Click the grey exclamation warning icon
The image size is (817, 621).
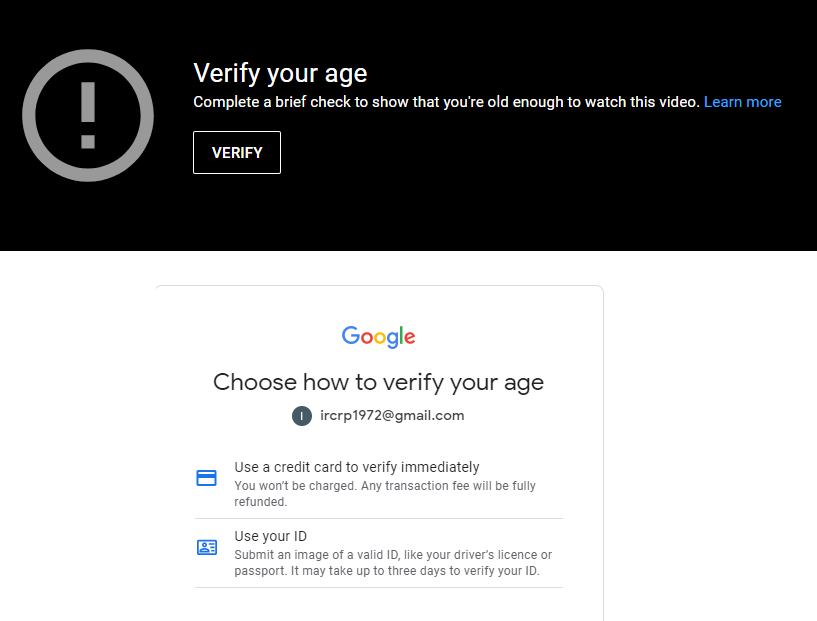88,115
